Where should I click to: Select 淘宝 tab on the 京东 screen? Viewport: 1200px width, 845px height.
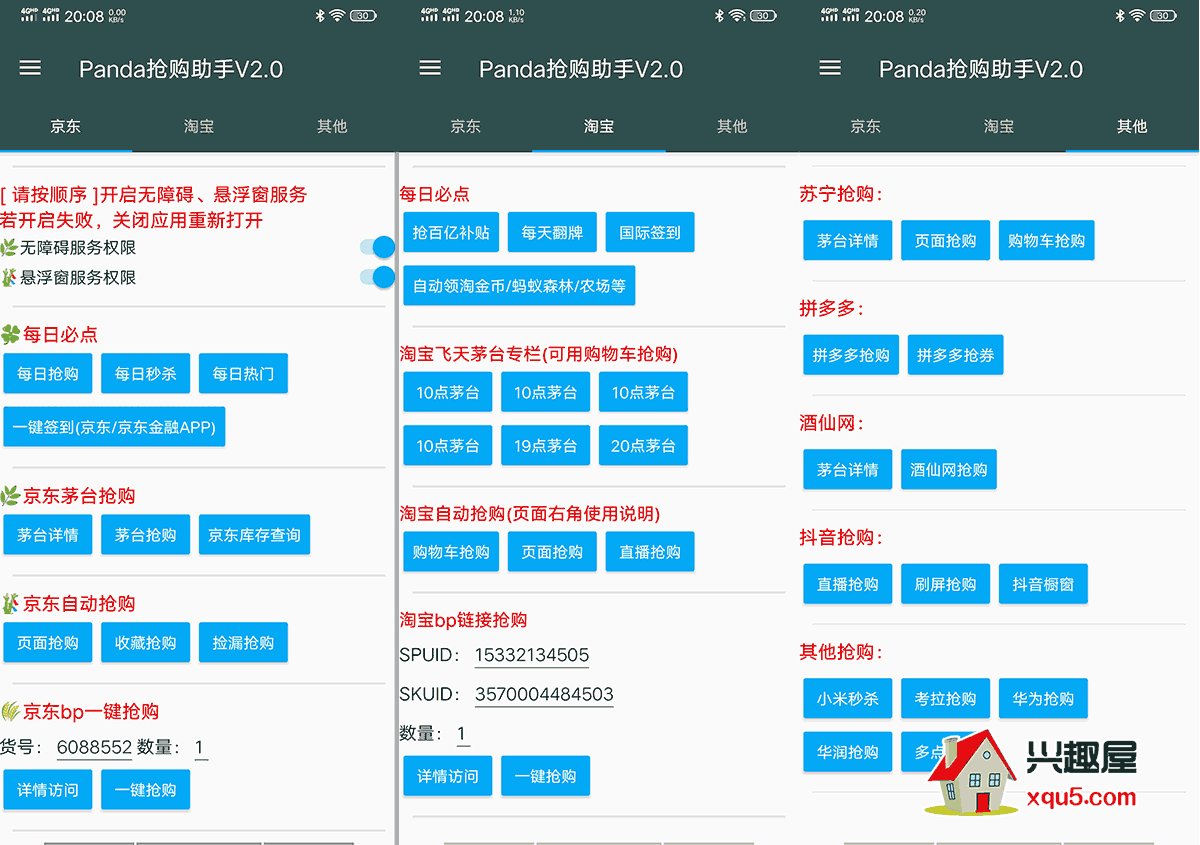pyautogui.click(x=199, y=126)
